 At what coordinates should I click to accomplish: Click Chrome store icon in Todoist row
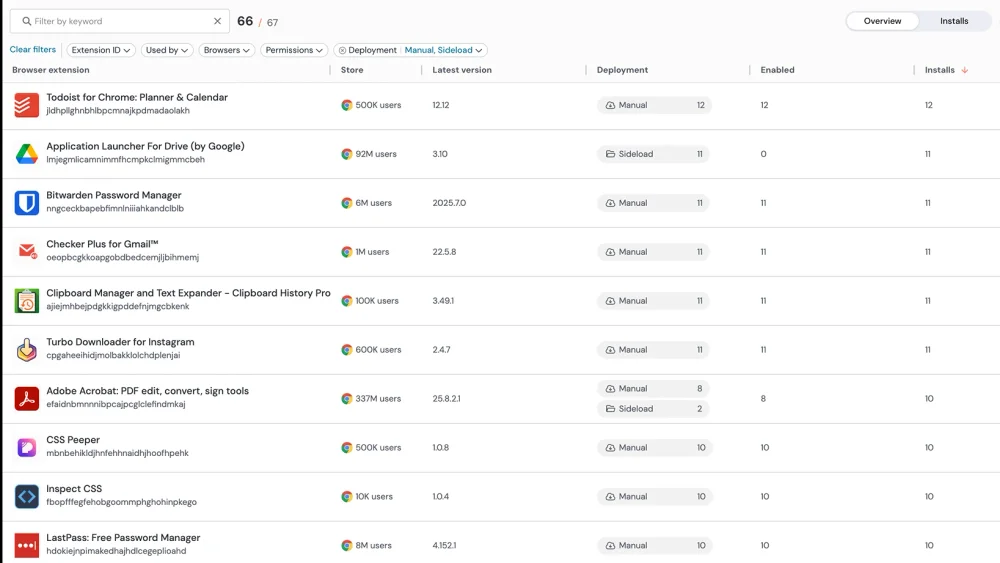coord(346,105)
